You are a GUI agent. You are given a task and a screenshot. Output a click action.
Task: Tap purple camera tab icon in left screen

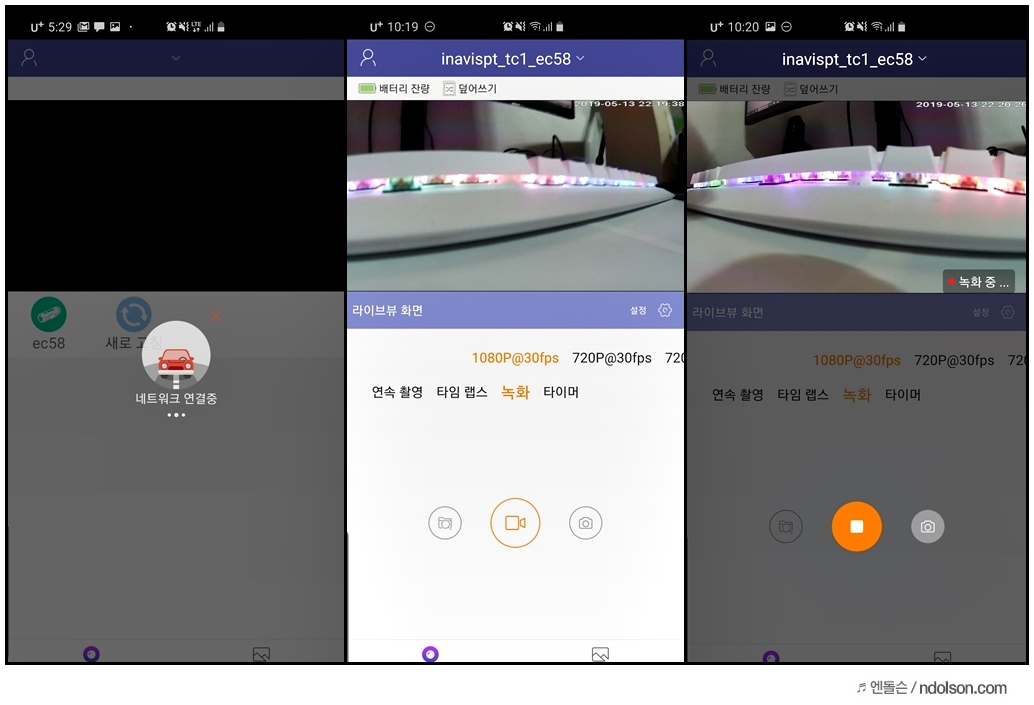(x=92, y=654)
